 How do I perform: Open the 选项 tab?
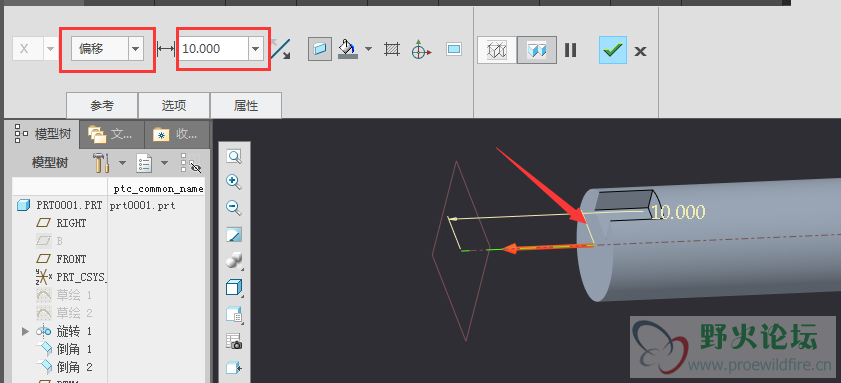click(174, 106)
